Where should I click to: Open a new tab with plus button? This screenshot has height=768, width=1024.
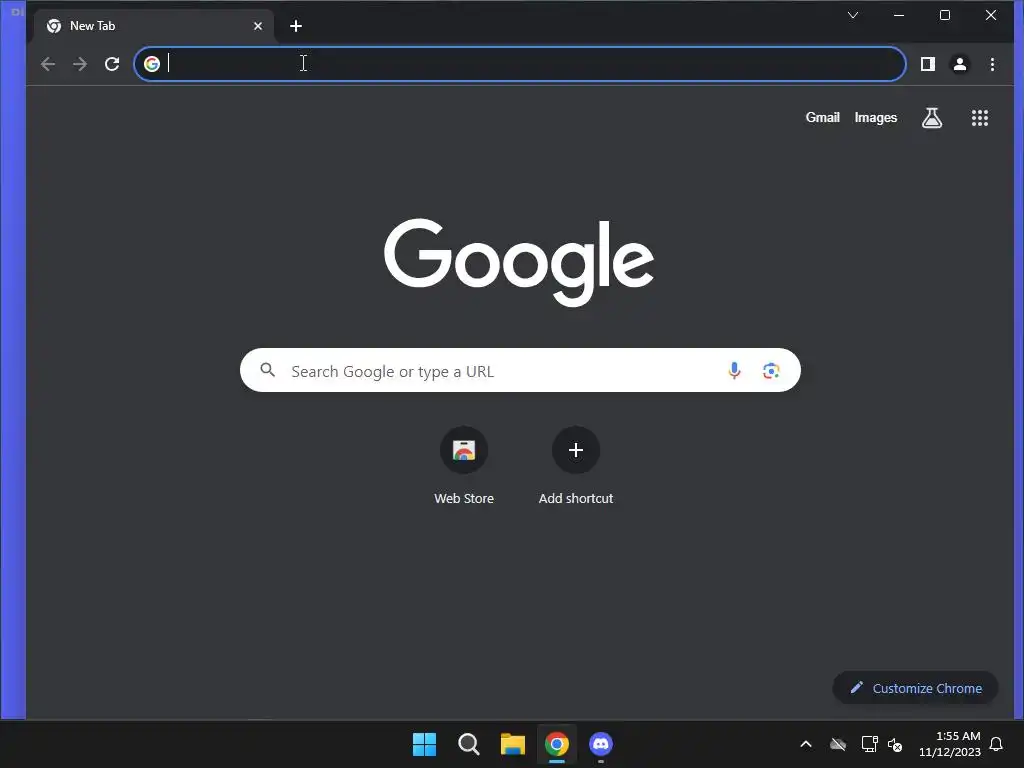coord(296,26)
